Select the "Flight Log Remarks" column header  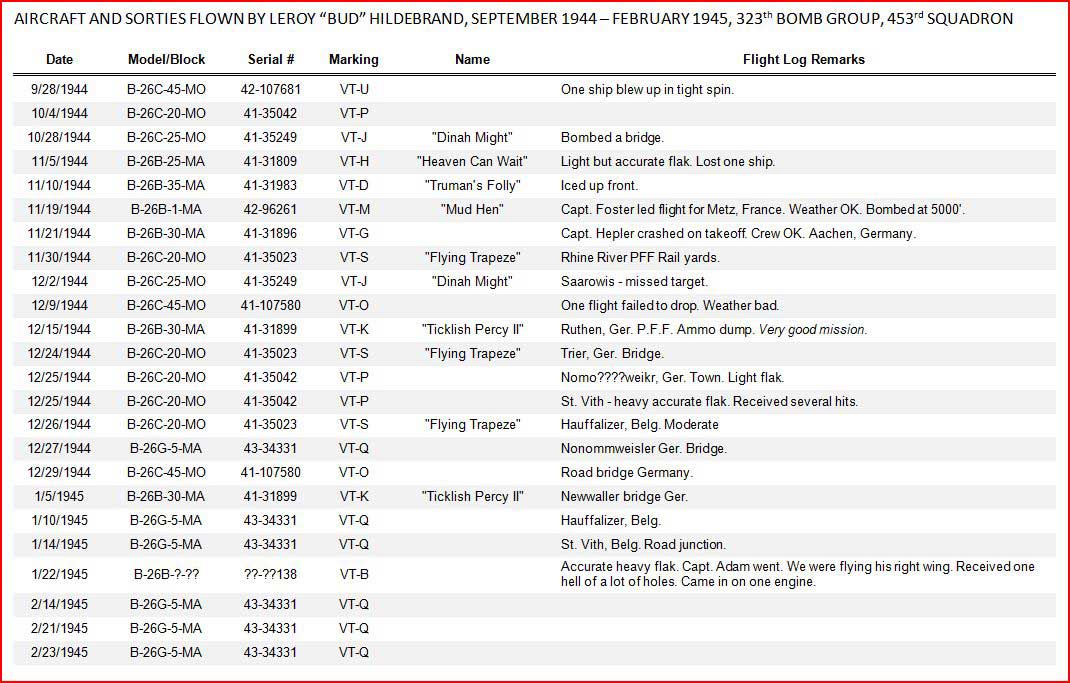pyautogui.click(x=804, y=59)
